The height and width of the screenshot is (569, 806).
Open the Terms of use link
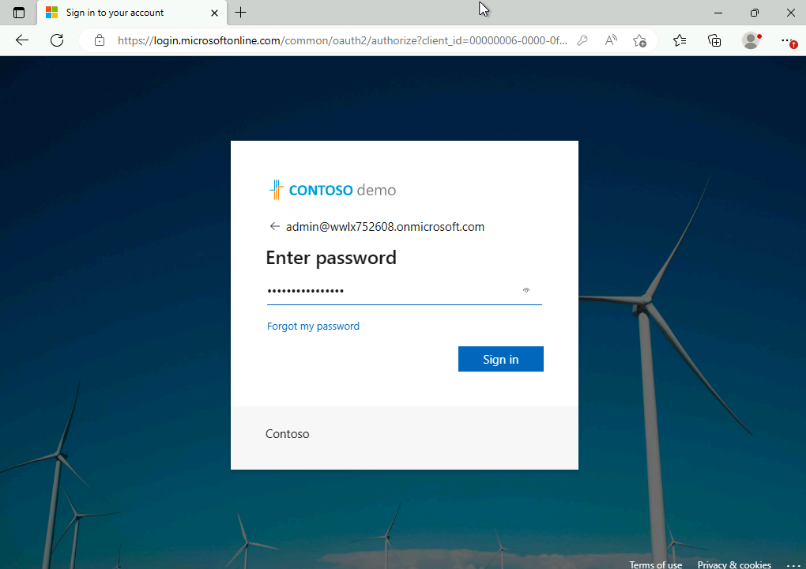tap(655, 564)
